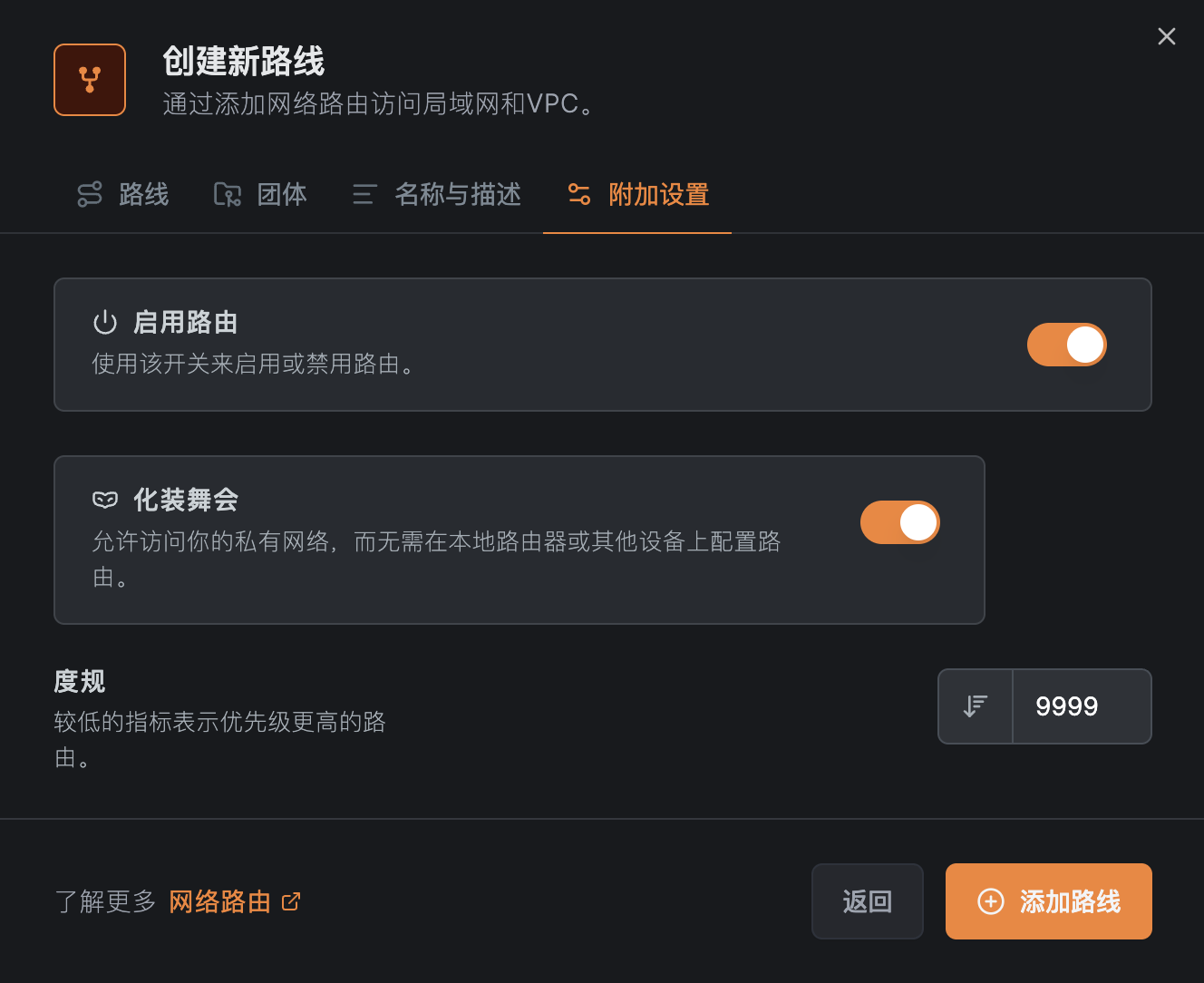Image resolution: width=1204 pixels, height=983 pixels.
Task: Click the folder icon on 团体 tab
Action: pyautogui.click(x=228, y=194)
